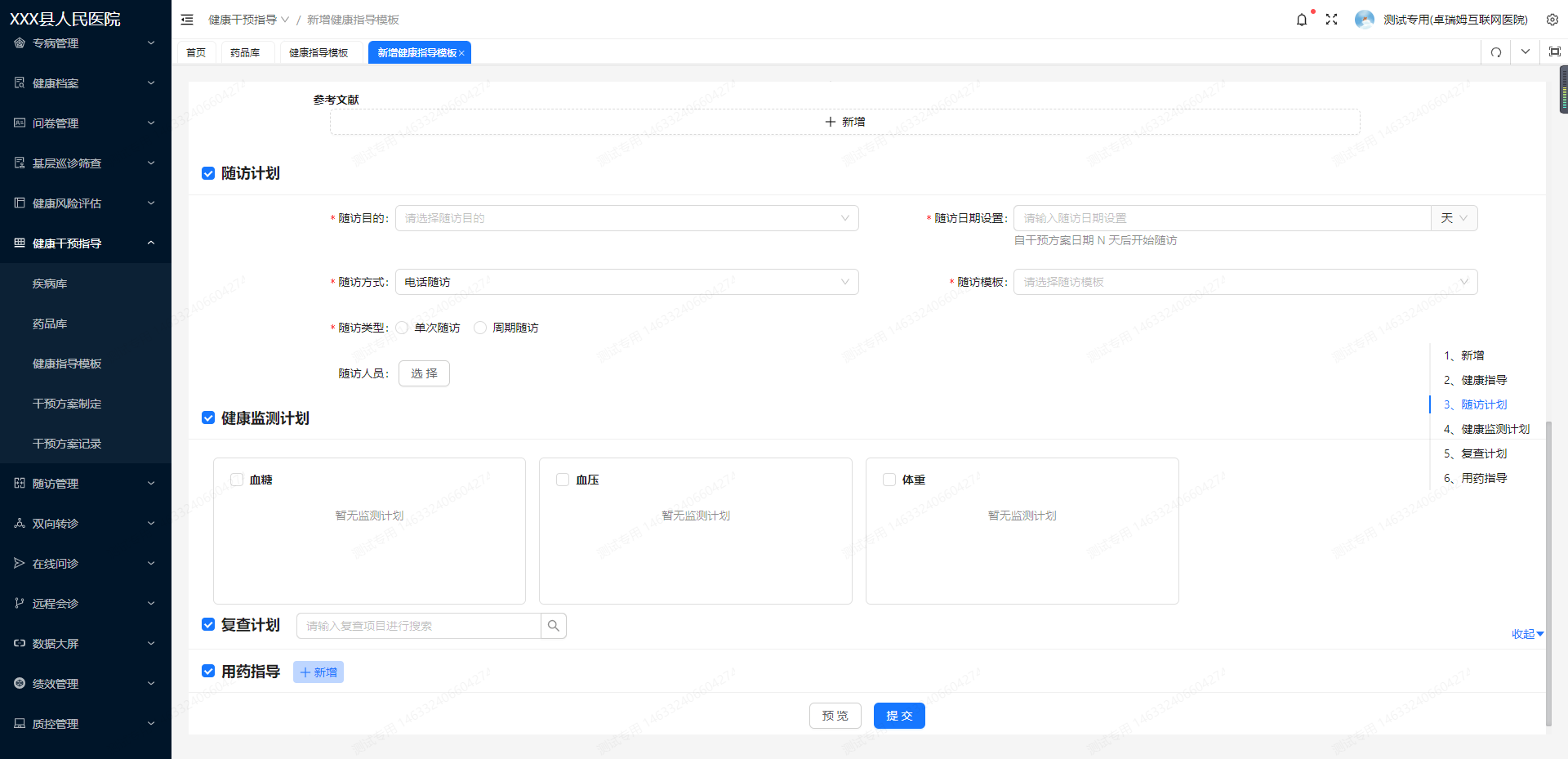This screenshot has height=759, width=1568.
Task: Click the 随访日期设置 input field
Action: coord(1222,218)
